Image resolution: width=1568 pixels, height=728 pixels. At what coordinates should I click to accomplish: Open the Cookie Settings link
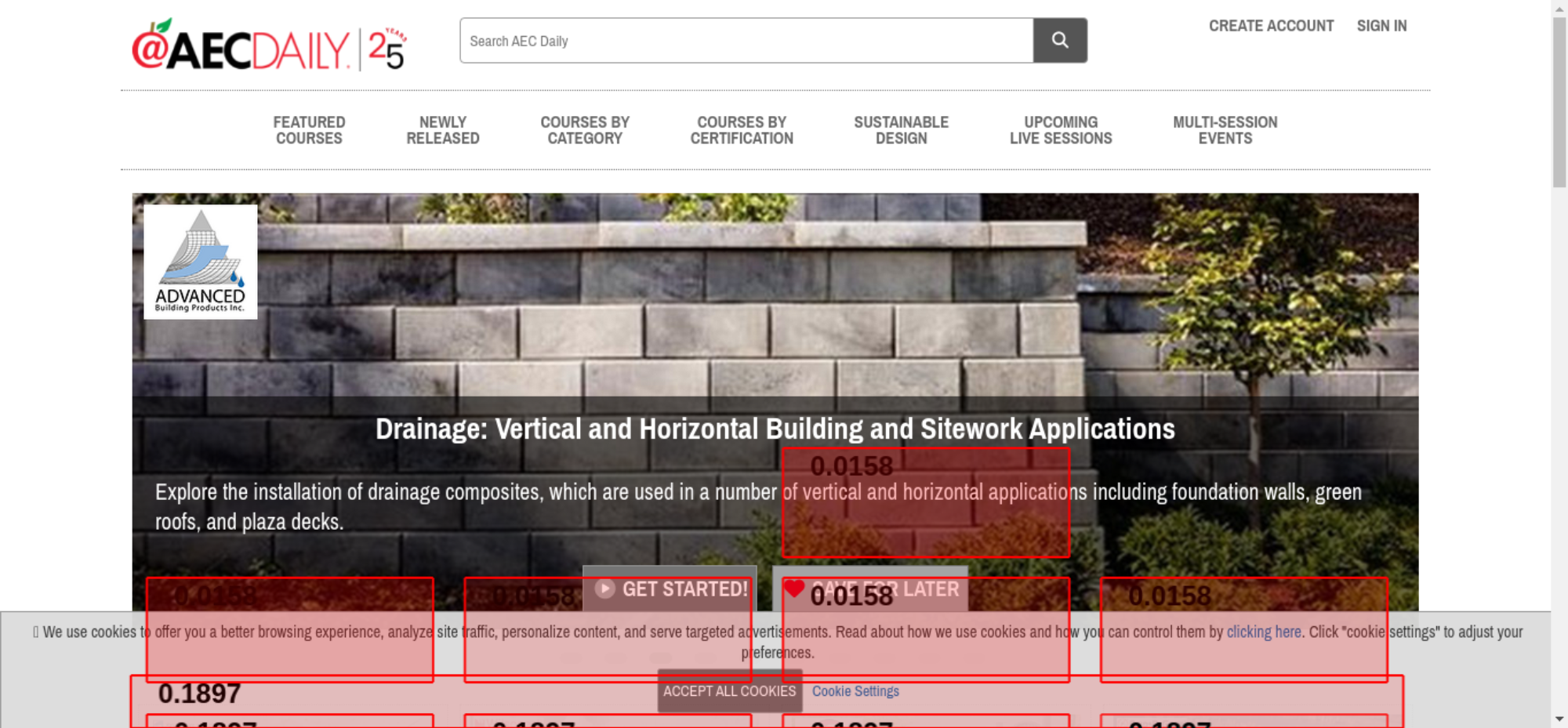coord(855,691)
